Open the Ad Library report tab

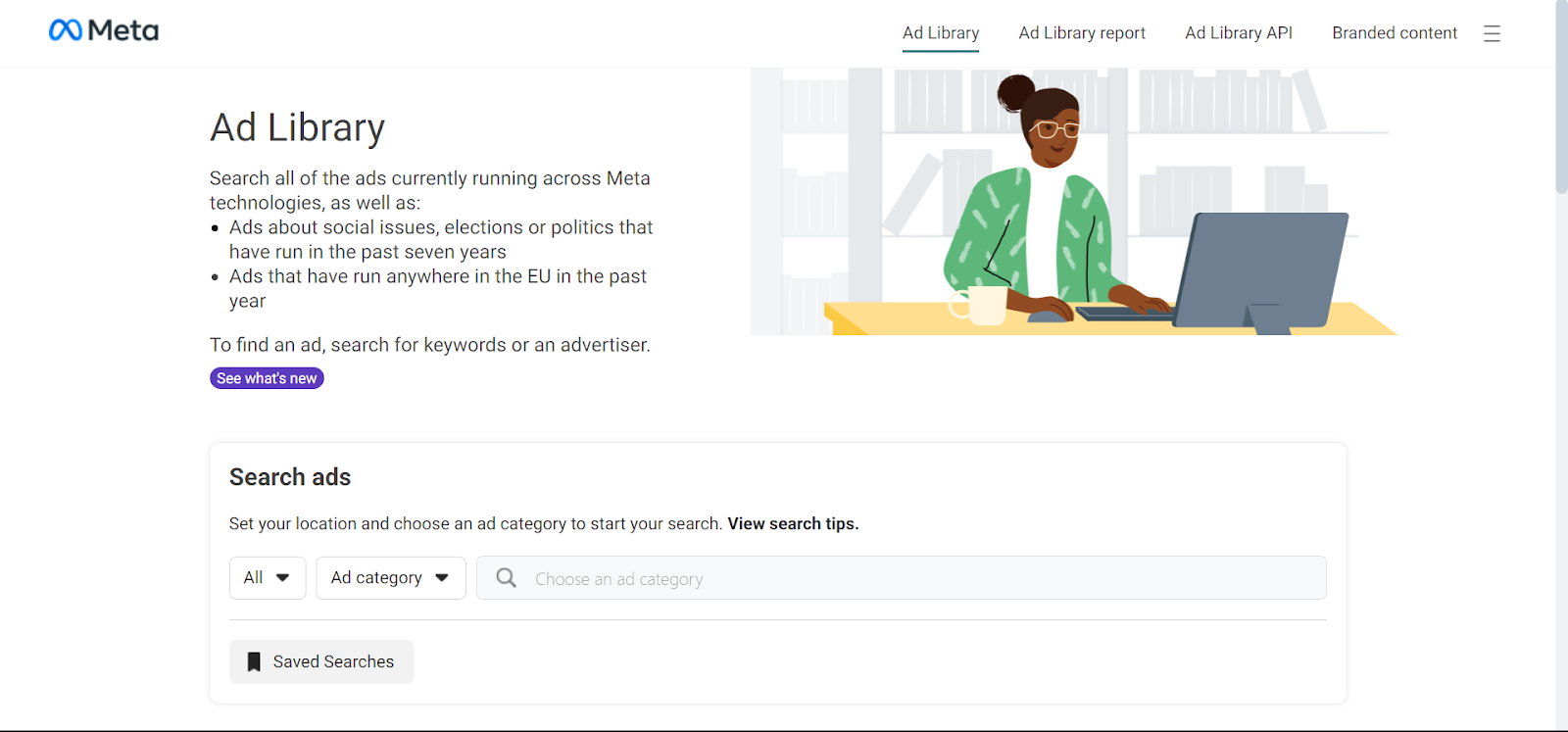[x=1081, y=33]
